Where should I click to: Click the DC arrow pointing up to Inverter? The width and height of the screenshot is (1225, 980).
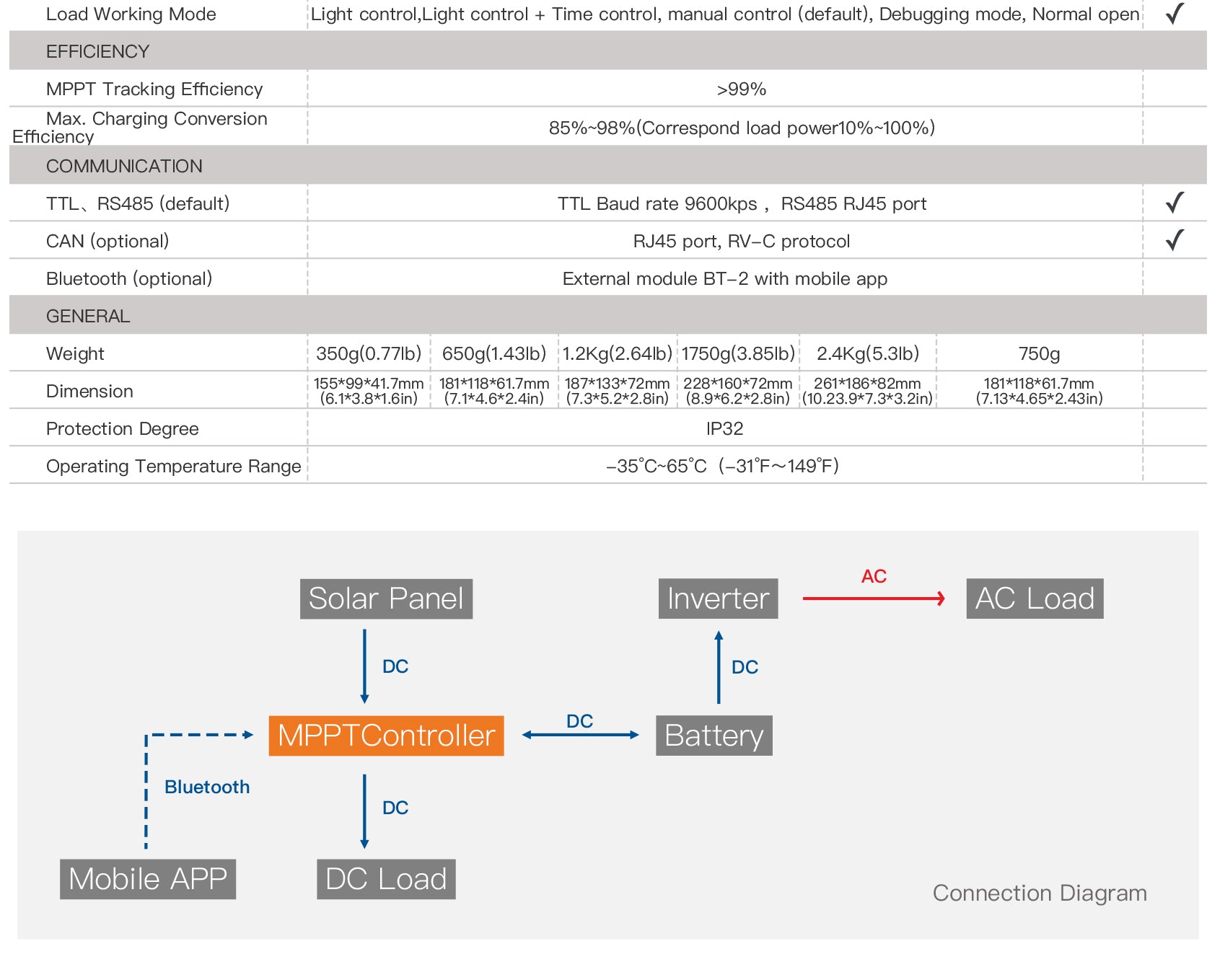tap(719, 666)
